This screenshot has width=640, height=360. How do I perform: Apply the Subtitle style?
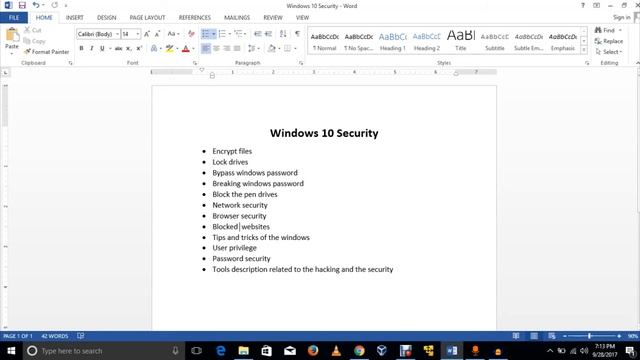coord(495,41)
